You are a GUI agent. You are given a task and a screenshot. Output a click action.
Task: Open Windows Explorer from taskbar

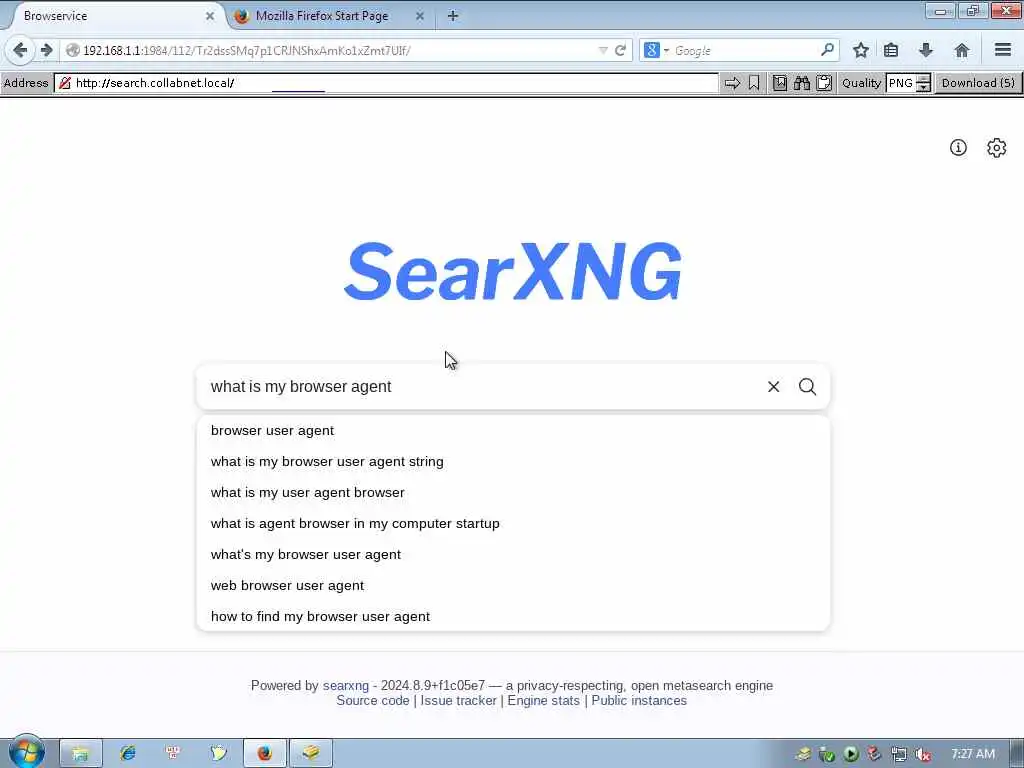(x=80, y=754)
